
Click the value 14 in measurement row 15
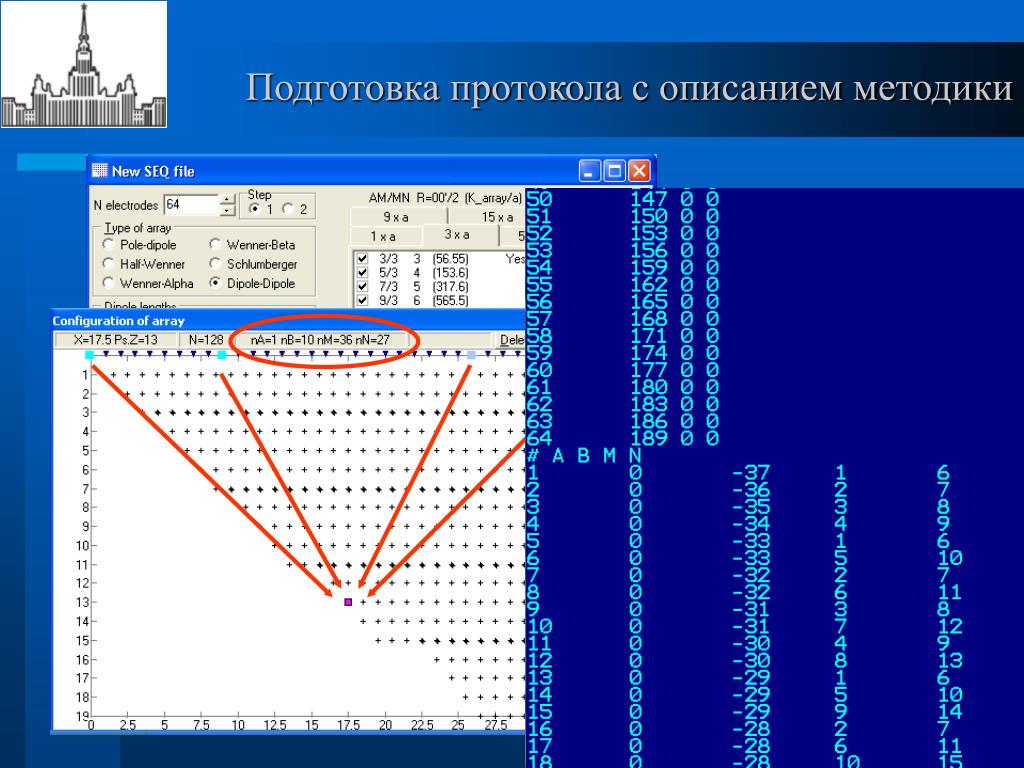pyautogui.click(x=950, y=711)
